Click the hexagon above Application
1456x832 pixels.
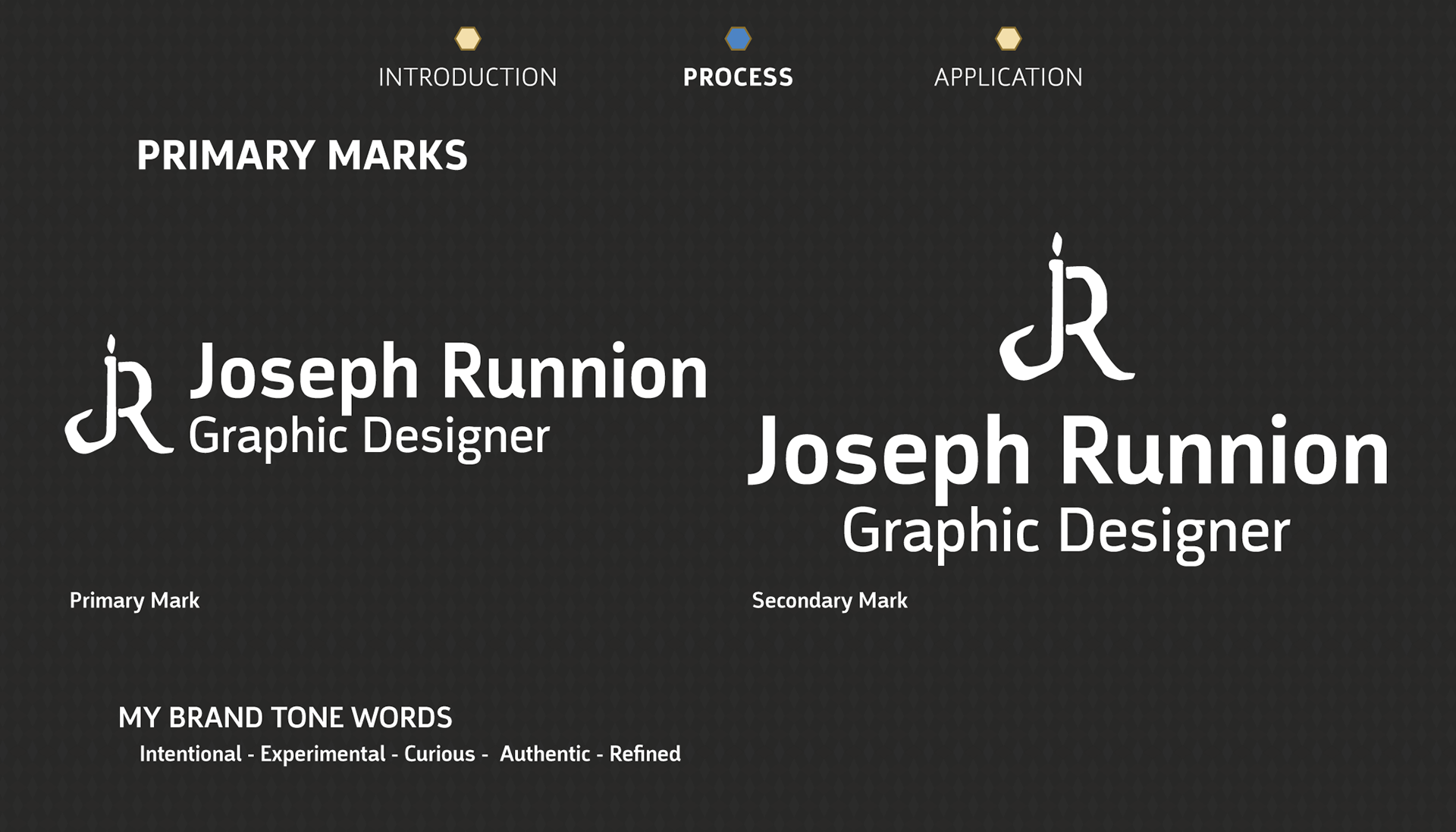pyautogui.click(x=1009, y=39)
